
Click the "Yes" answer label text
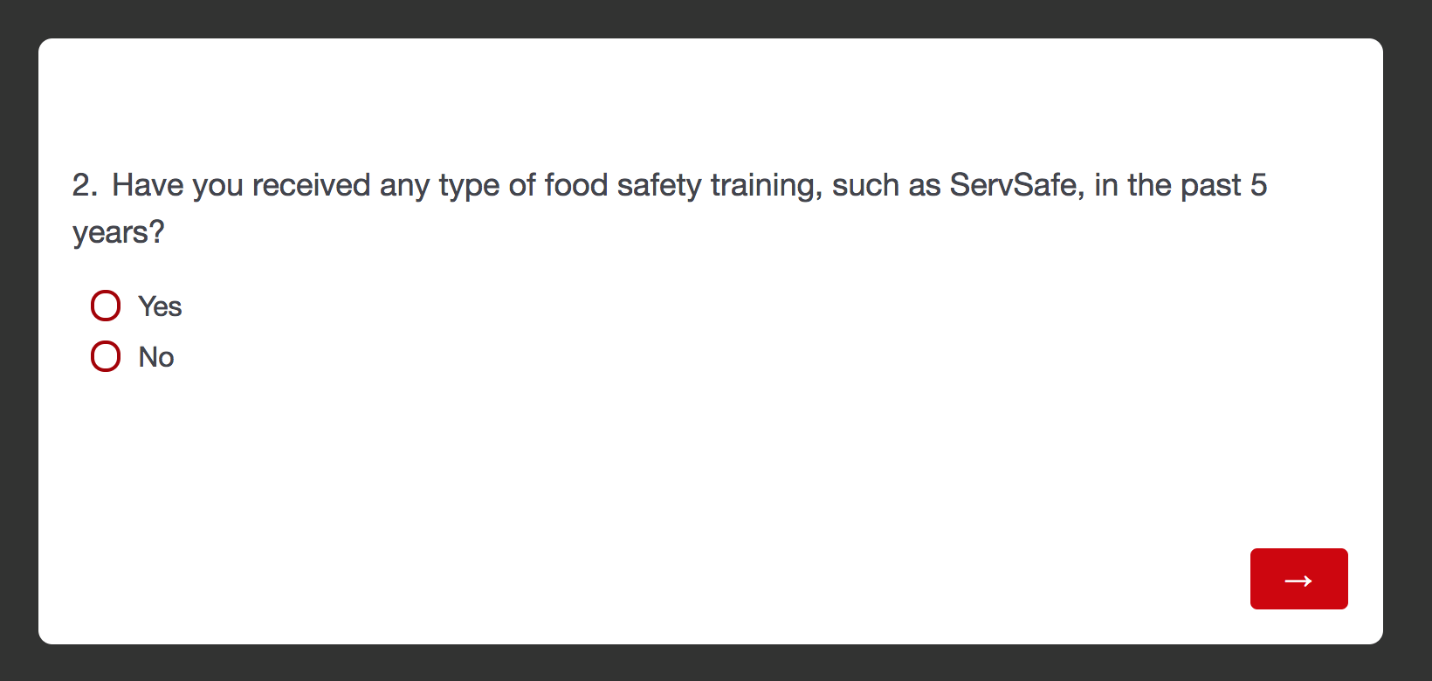tap(160, 306)
